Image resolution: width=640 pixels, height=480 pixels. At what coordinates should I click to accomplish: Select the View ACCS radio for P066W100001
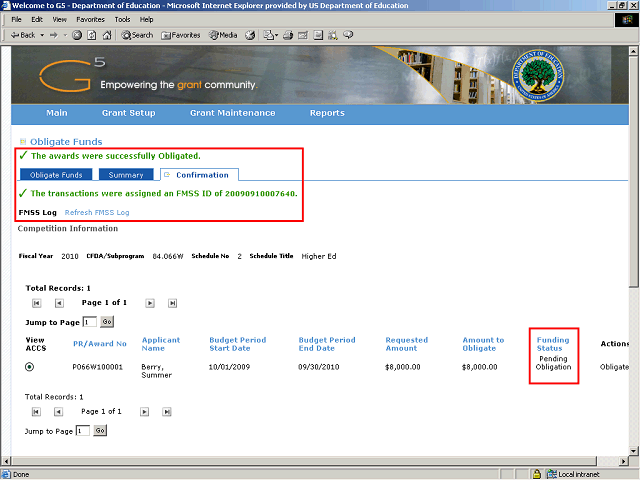click(29, 367)
